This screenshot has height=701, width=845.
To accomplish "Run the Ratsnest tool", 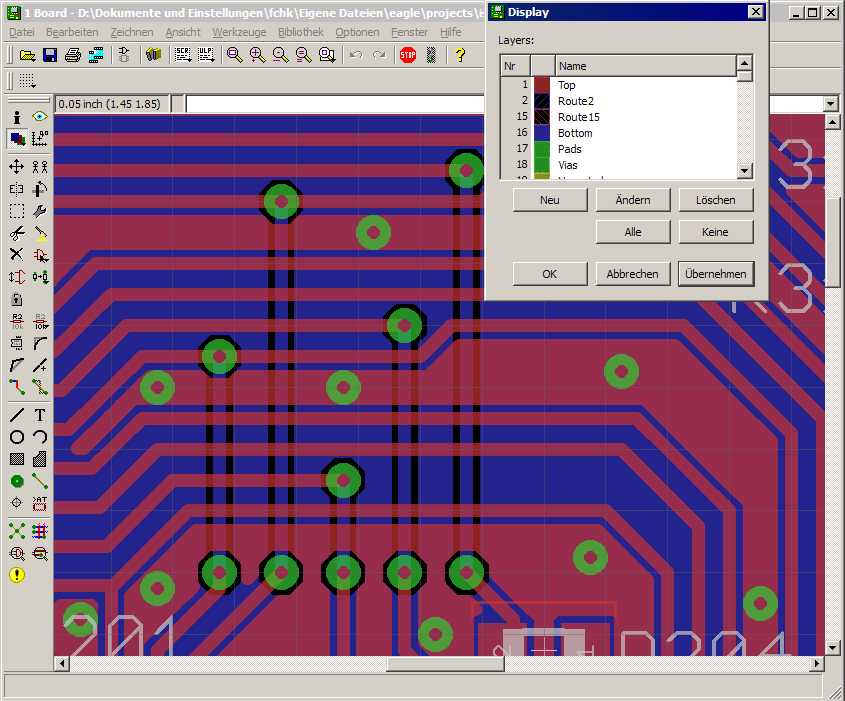I will [x=17, y=531].
